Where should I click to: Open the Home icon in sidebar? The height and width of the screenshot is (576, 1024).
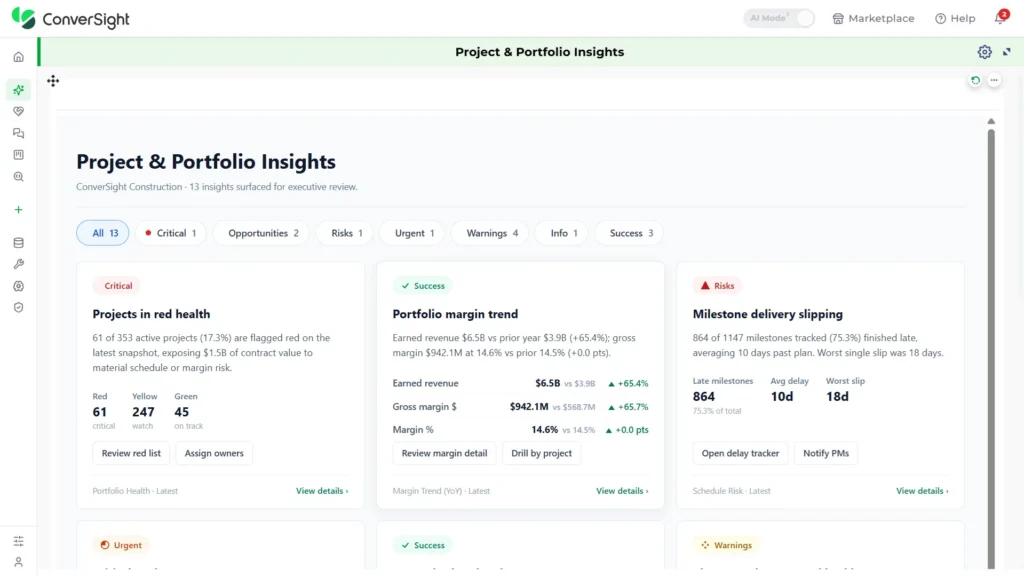(18, 57)
